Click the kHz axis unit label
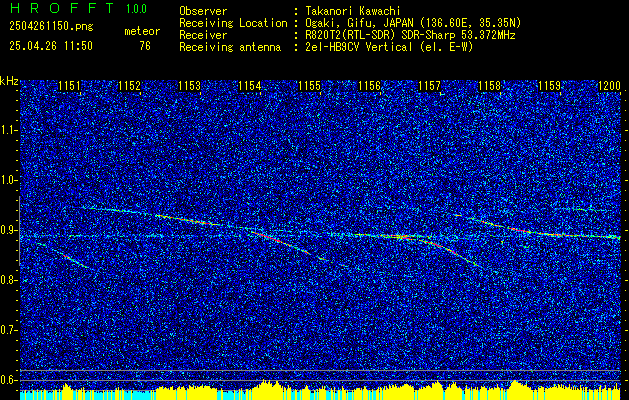Image resolution: width=629 pixels, height=400 pixels. 9,81
